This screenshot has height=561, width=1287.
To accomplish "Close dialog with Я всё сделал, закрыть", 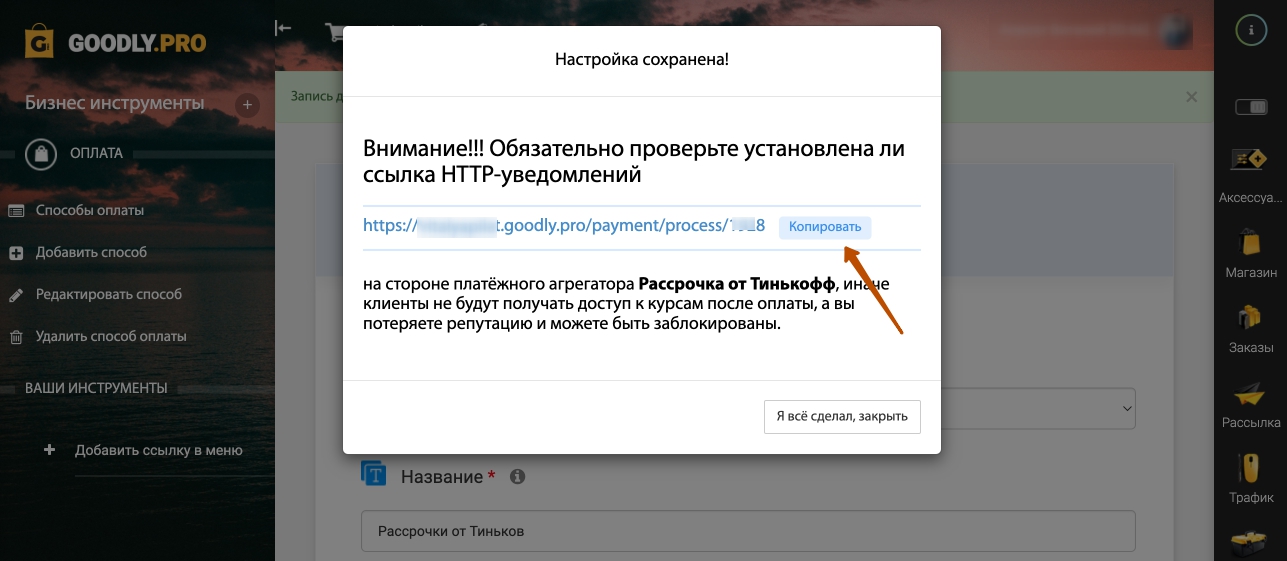I will pos(842,417).
